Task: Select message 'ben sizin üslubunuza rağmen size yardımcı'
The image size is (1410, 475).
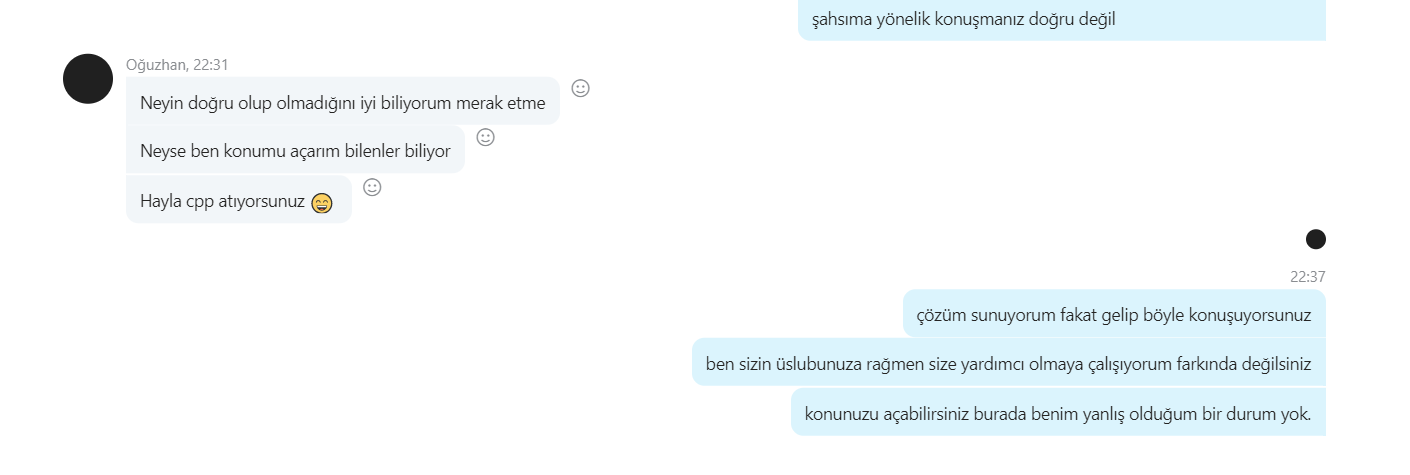Action: [x=1009, y=363]
